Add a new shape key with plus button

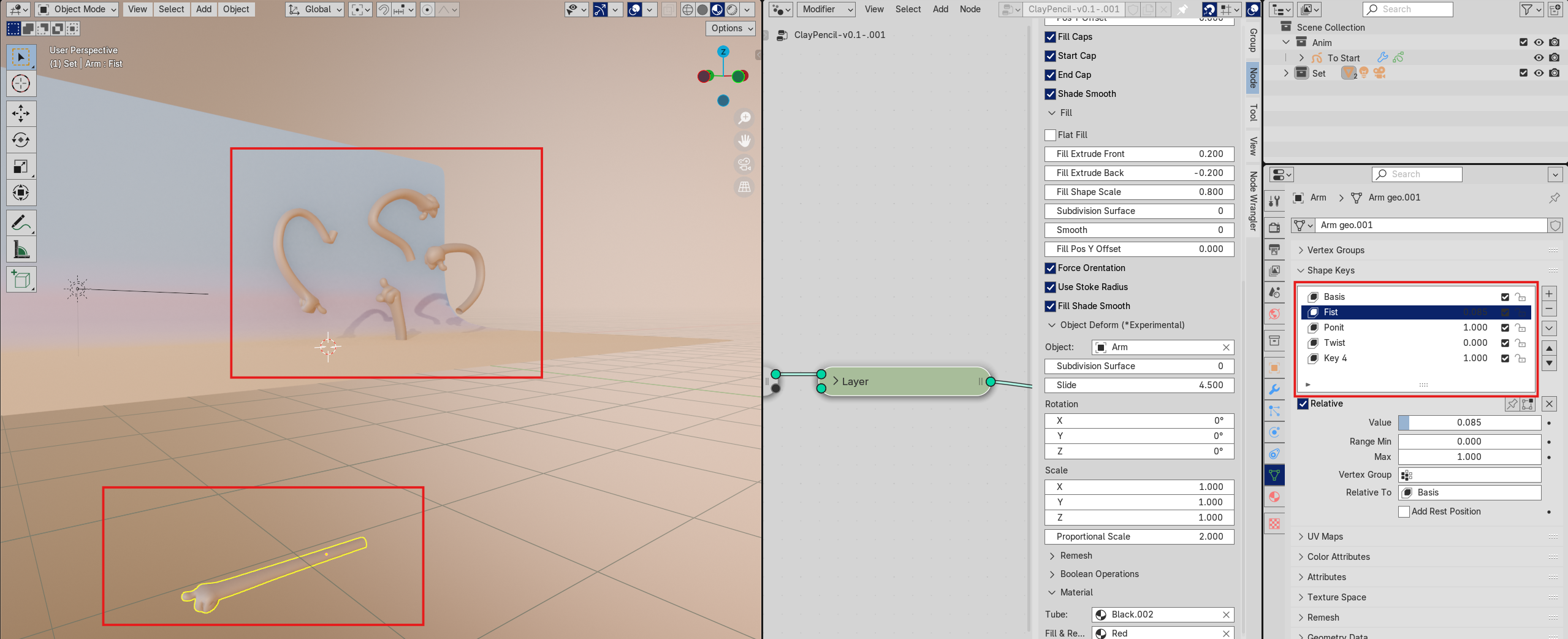tap(1549, 294)
